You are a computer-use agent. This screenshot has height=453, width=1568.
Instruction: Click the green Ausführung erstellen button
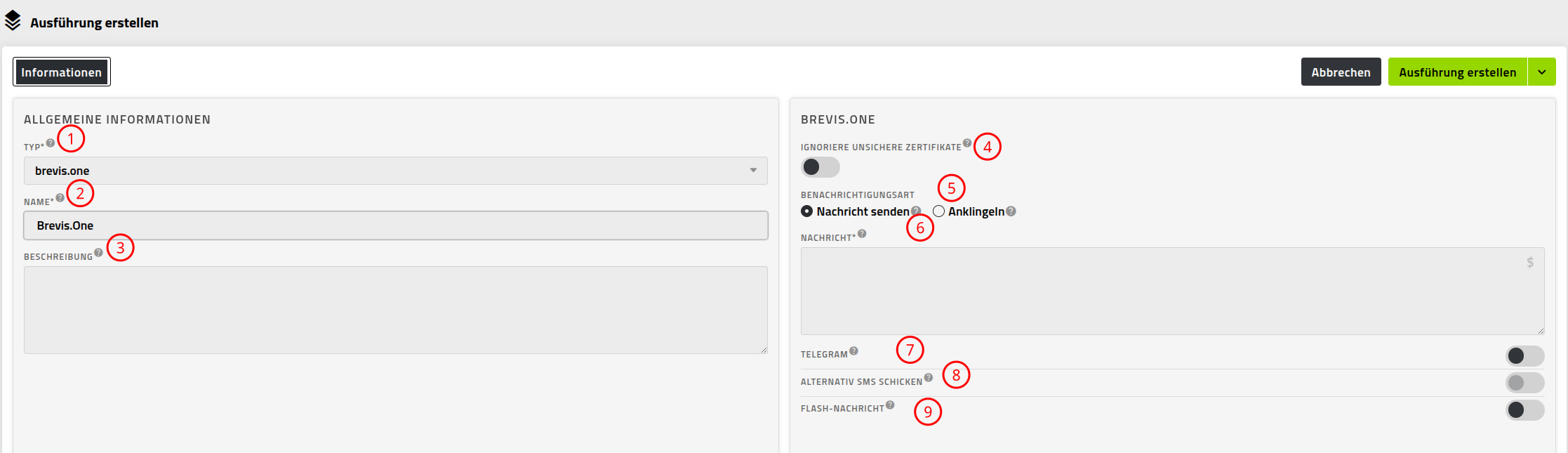pos(1458,72)
